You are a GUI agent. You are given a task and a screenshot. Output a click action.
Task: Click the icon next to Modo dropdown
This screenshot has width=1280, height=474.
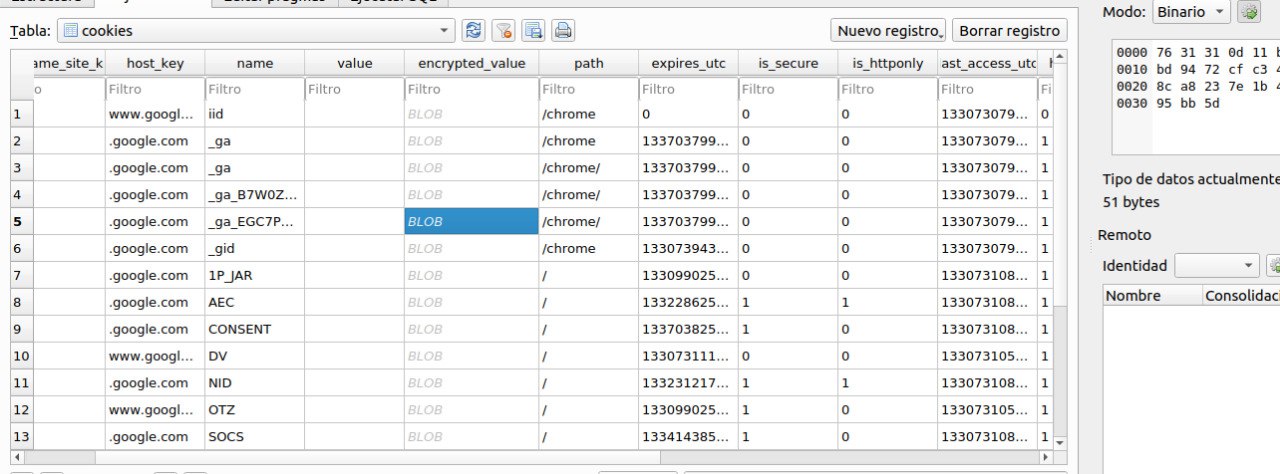click(1249, 12)
